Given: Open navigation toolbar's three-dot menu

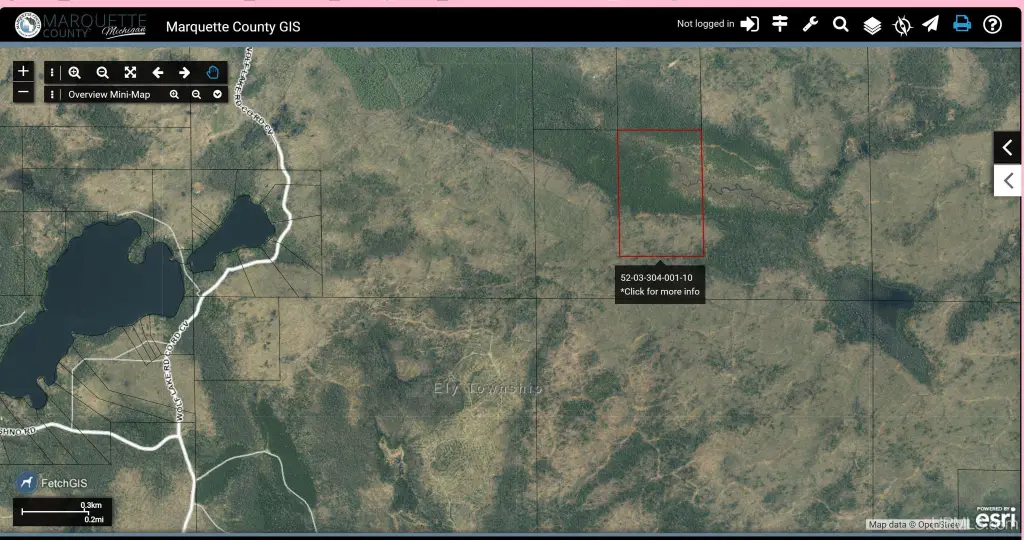Looking at the screenshot, I should point(52,73).
